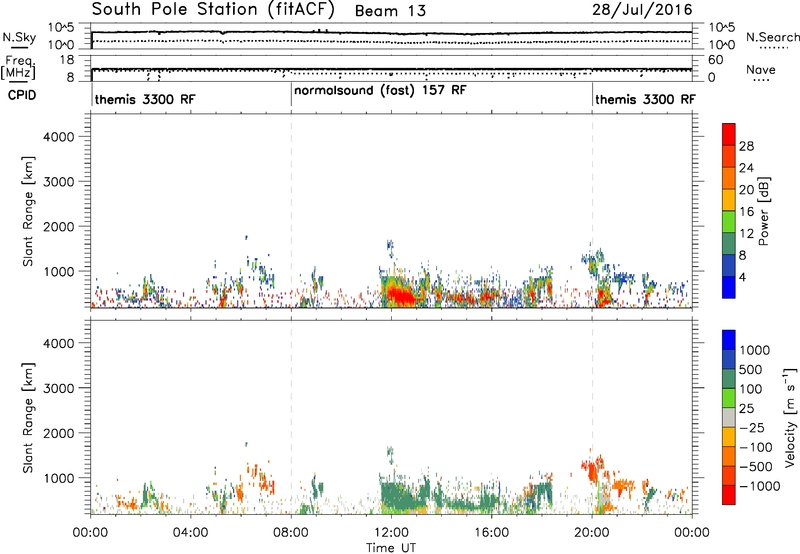The image size is (800, 554).
Task: Click the '10^5' label on the right noise axis
Action: pos(721,28)
